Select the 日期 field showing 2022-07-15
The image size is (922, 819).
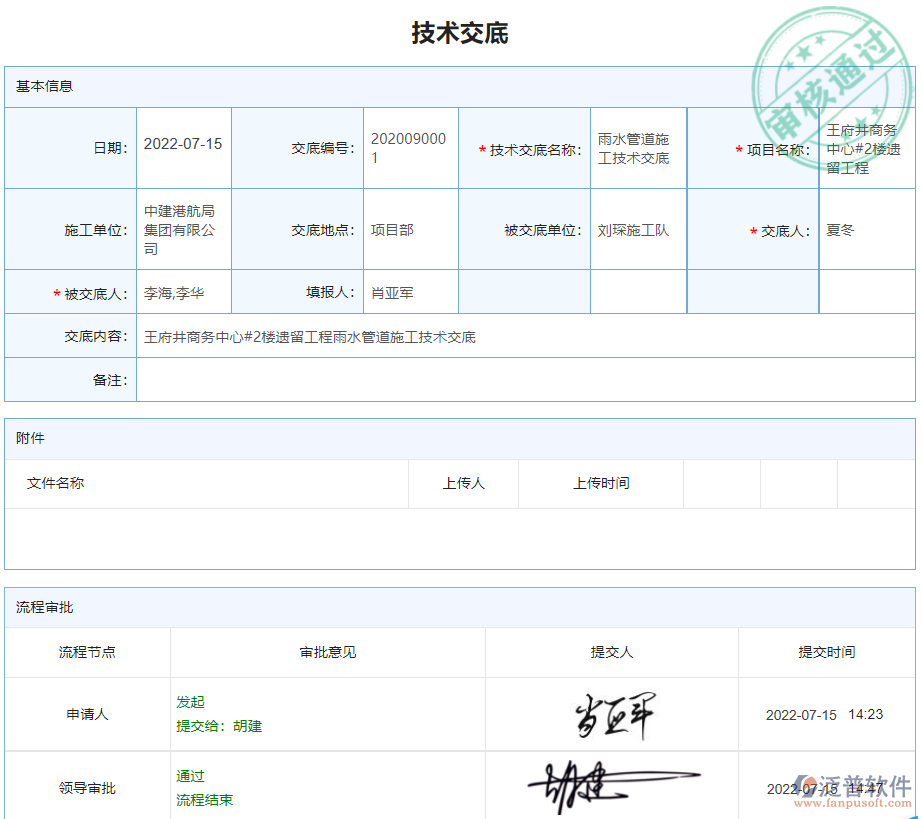[183, 147]
